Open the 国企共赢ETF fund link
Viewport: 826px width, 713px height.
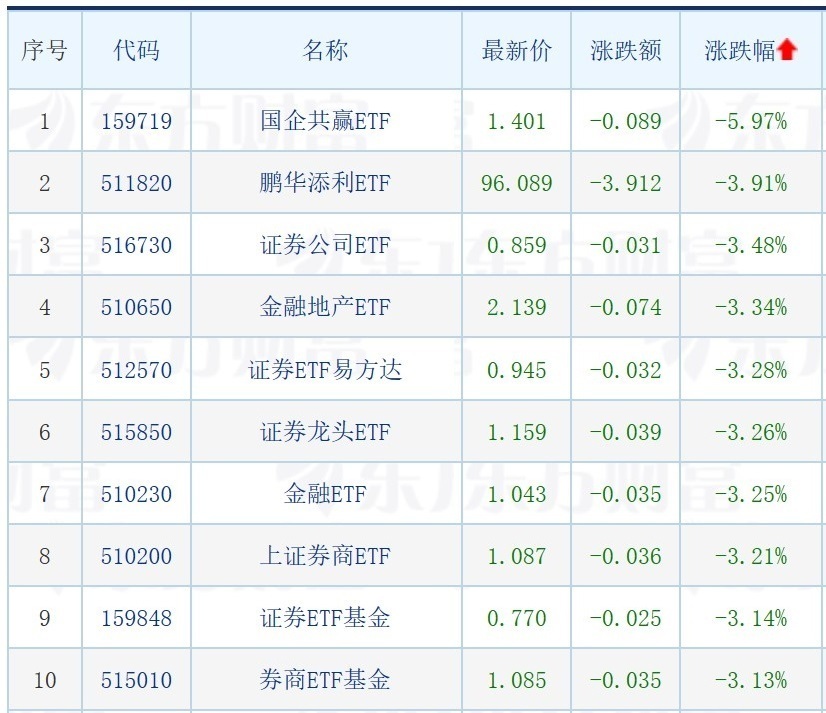click(x=325, y=122)
